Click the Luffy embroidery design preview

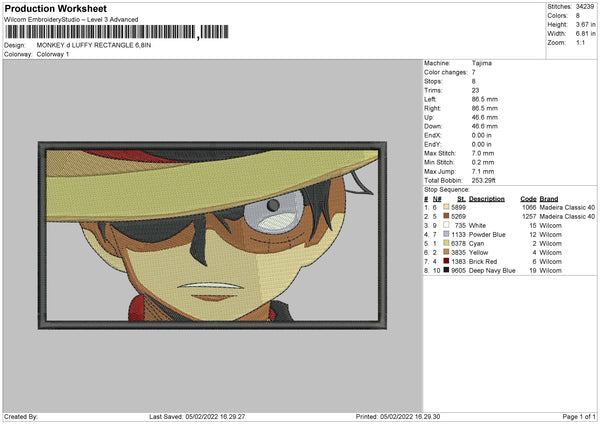pyautogui.click(x=212, y=235)
